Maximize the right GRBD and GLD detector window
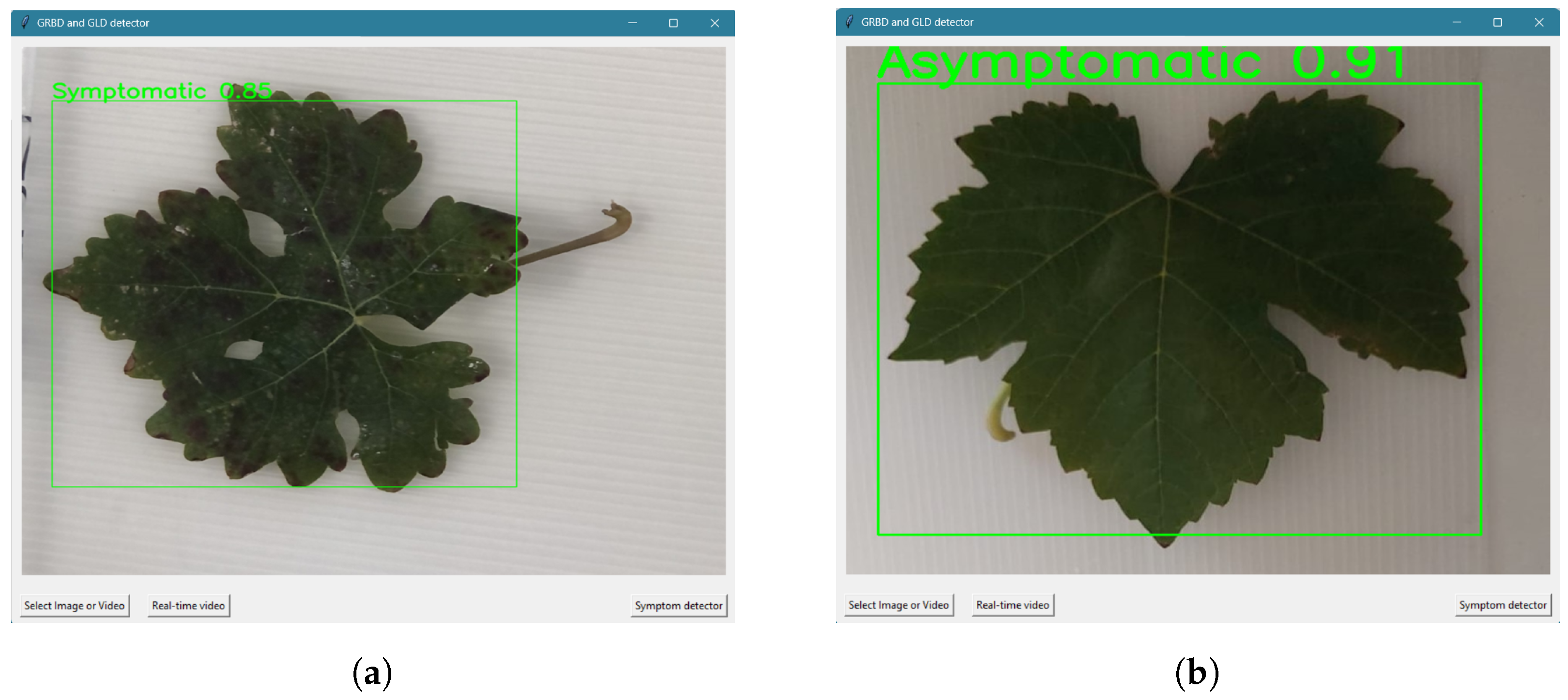 (1497, 23)
